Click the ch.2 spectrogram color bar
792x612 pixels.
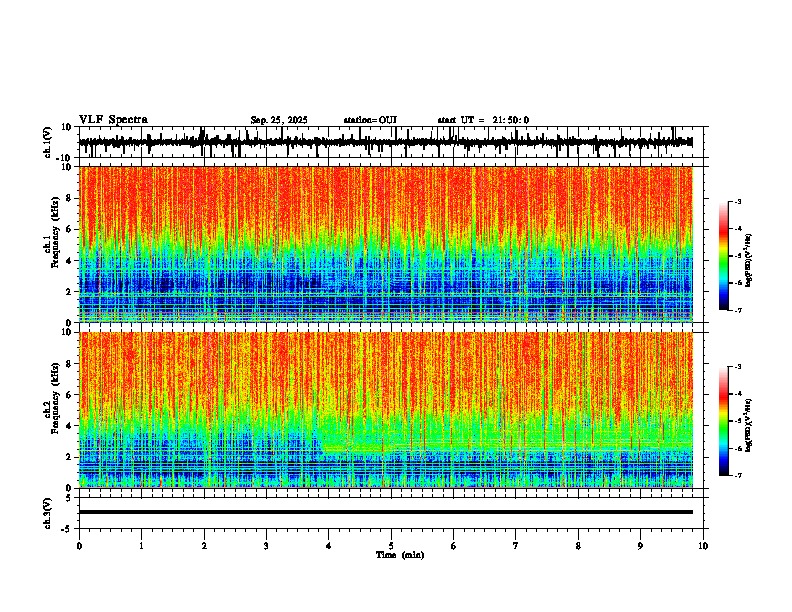[x=724, y=421]
